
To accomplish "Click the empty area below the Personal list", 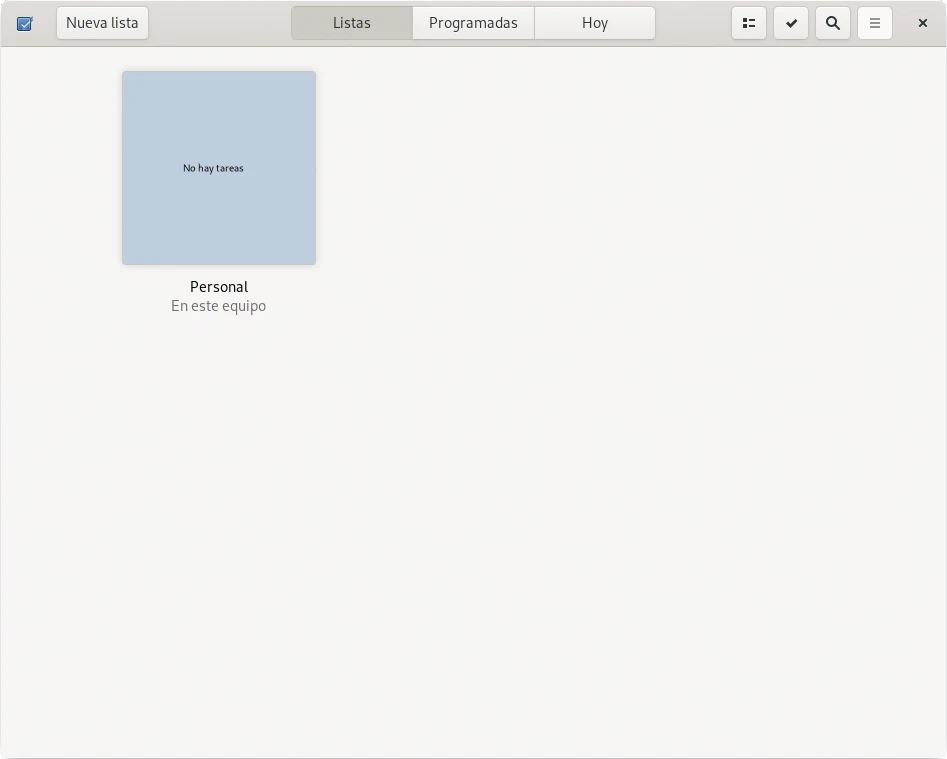I will pyautogui.click(x=219, y=500).
